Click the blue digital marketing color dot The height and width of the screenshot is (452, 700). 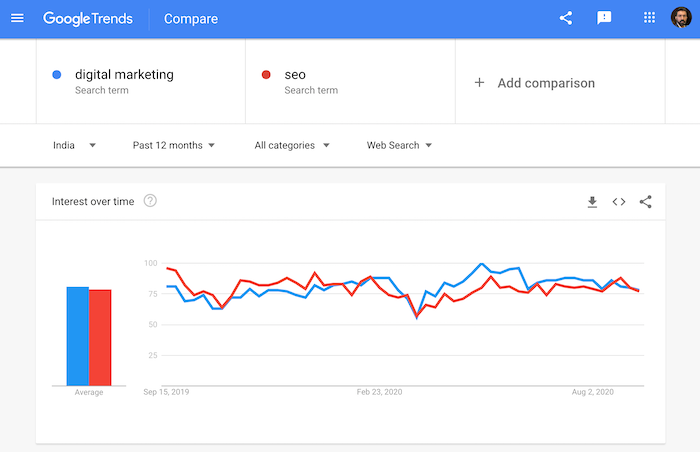tap(57, 75)
